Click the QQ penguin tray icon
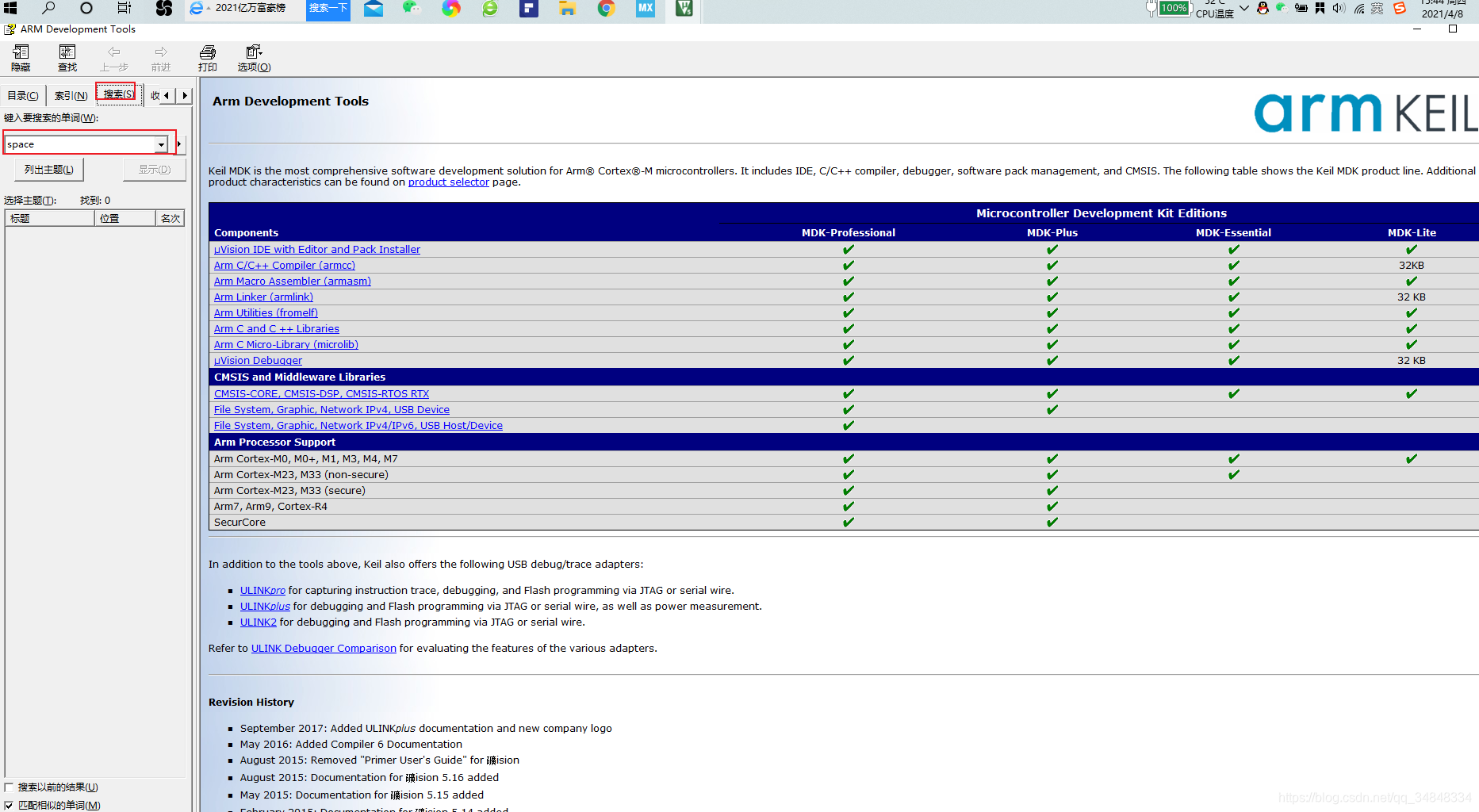Image resolution: width=1479 pixels, height=812 pixels. tap(1263, 8)
